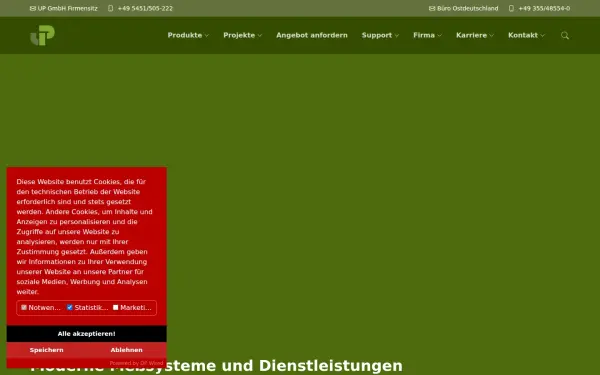Expand the Karriere menu chevron

point(492,36)
